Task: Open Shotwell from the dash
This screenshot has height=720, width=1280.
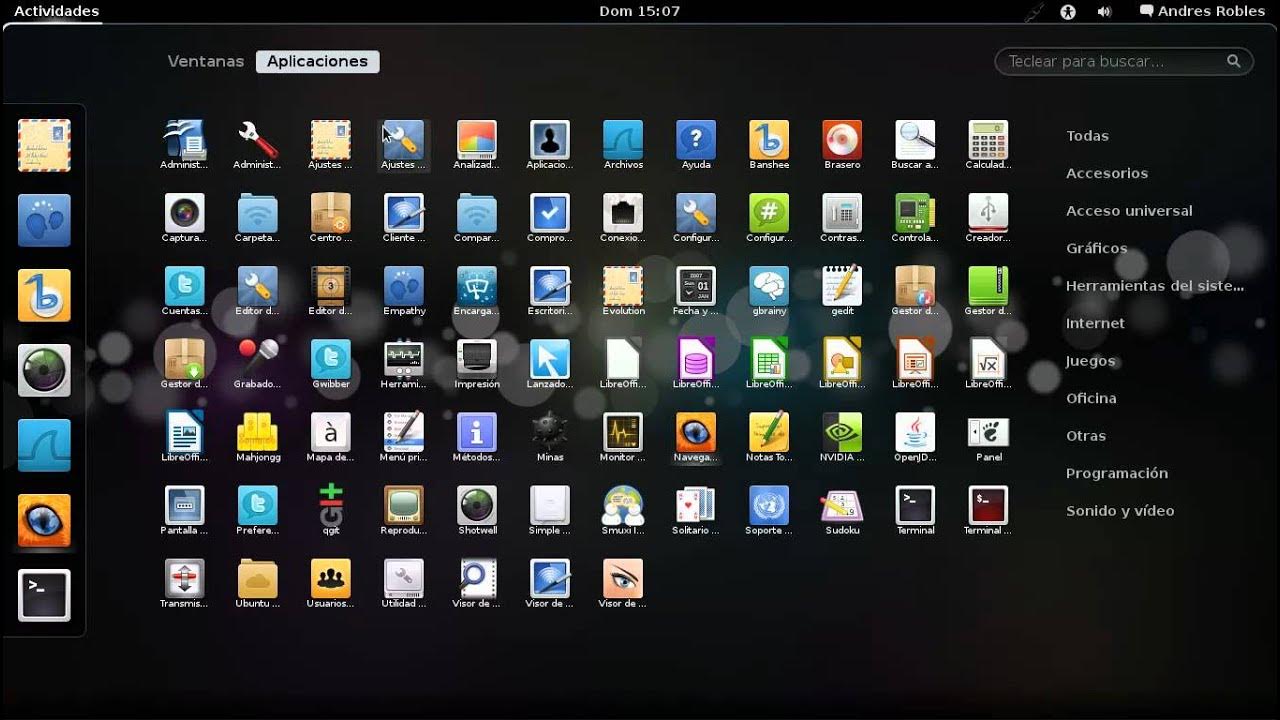Action: click(44, 370)
